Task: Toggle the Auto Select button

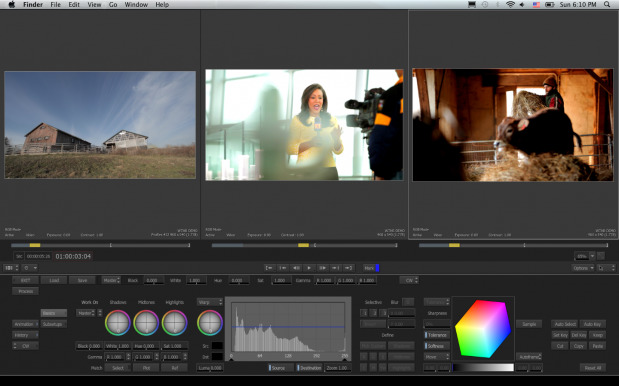Action: (x=565, y=324)
